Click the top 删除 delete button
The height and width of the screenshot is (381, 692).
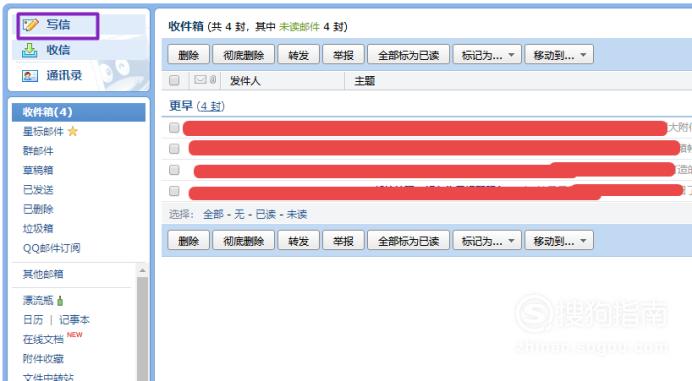(x=188, y=55)
